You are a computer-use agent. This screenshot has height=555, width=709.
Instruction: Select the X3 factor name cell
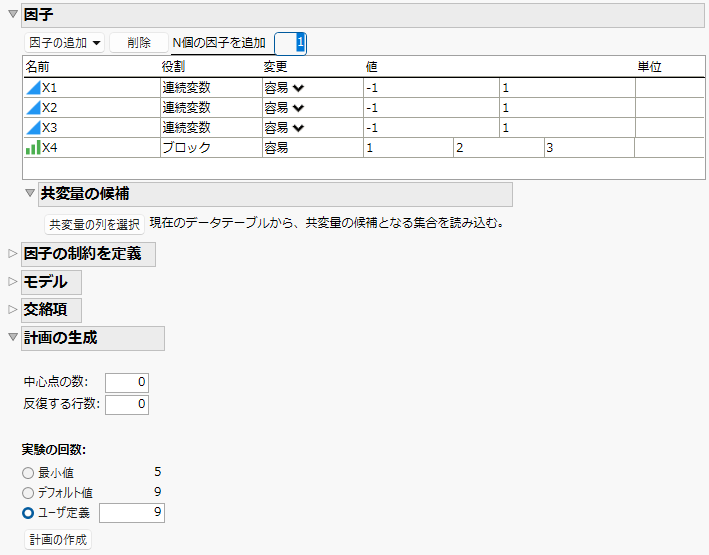[x=92, y=128]
